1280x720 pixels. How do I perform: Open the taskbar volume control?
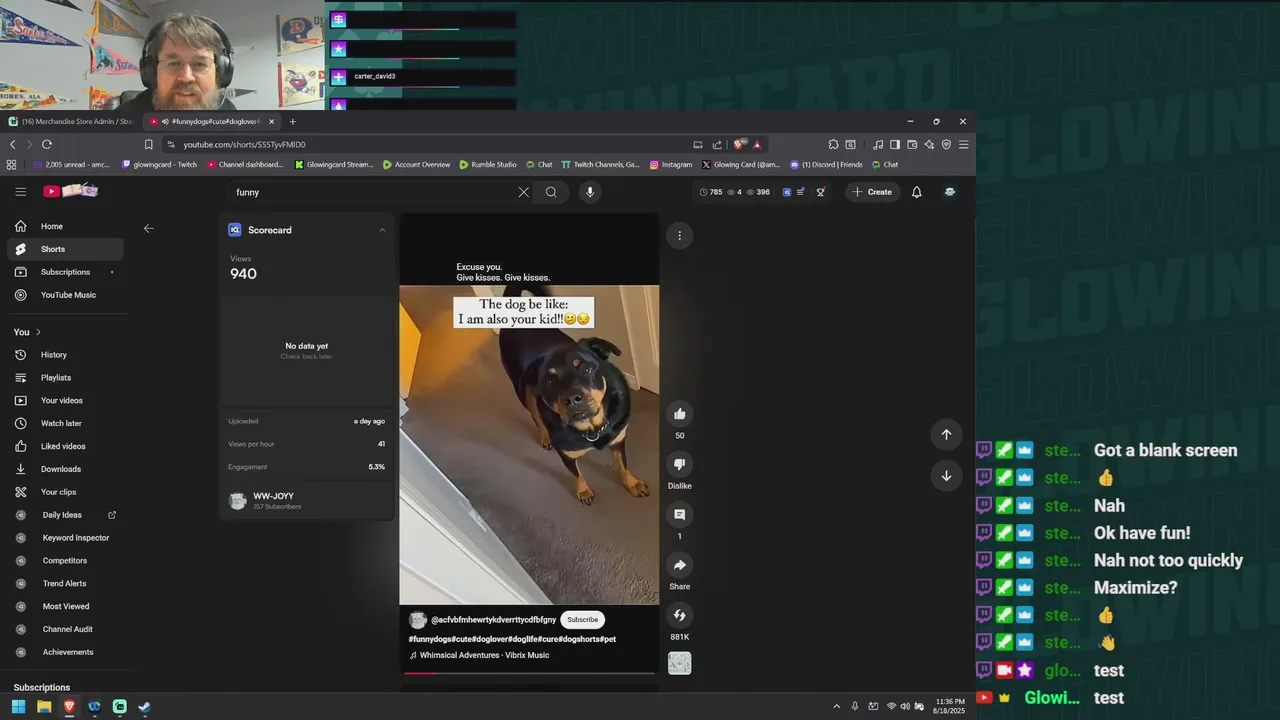[905, 706]
